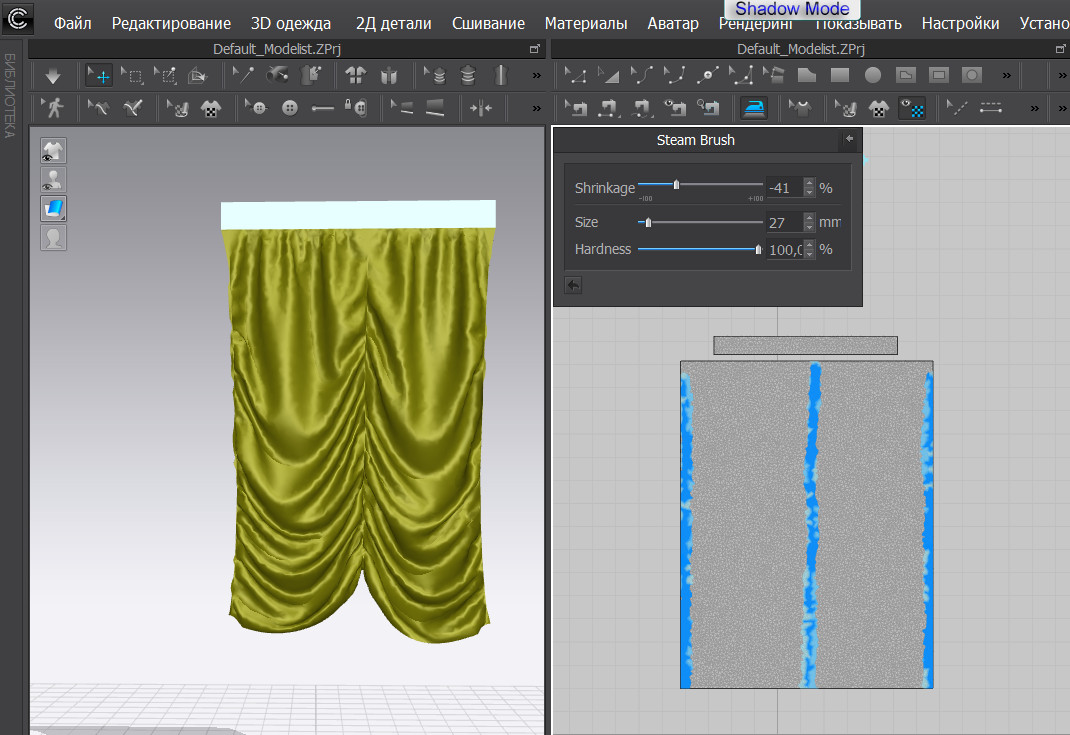Click the Hardness slider handle
The height and width of the screenshot is (735, 1070).
(x=758, y=250)
